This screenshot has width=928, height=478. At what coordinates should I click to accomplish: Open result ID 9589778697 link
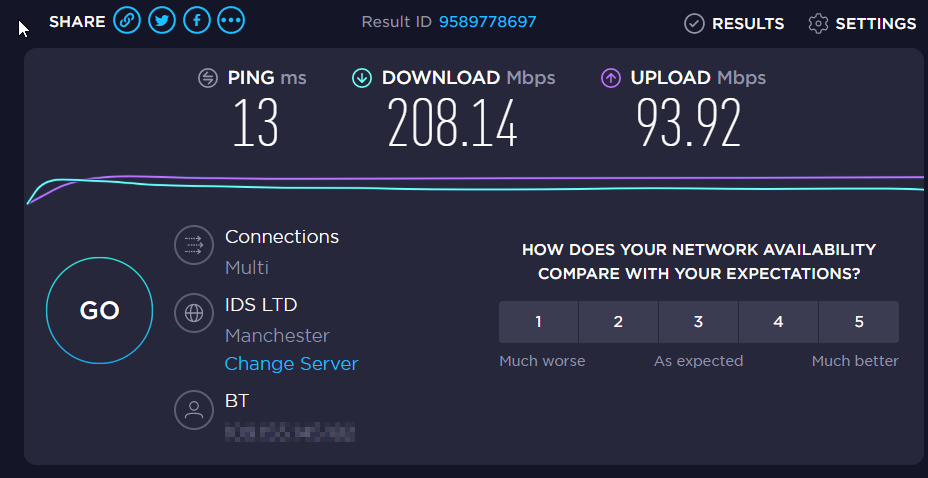pyautogui.click(x=487, y=22)
